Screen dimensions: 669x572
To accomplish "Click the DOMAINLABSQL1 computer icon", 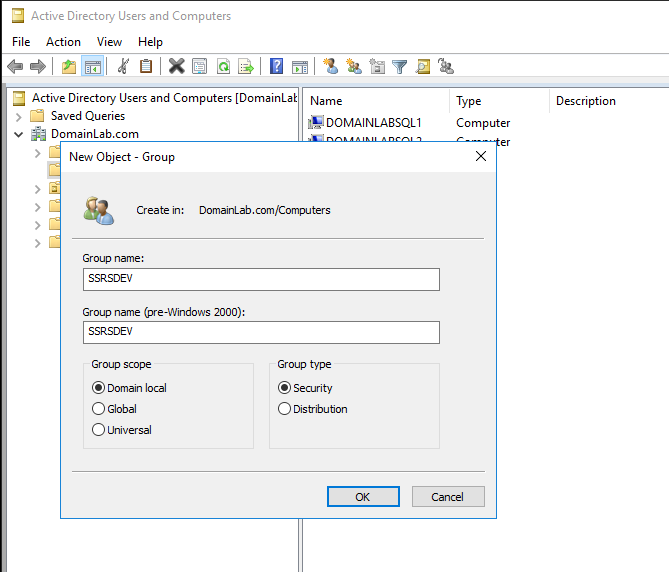I will (316, 122).
